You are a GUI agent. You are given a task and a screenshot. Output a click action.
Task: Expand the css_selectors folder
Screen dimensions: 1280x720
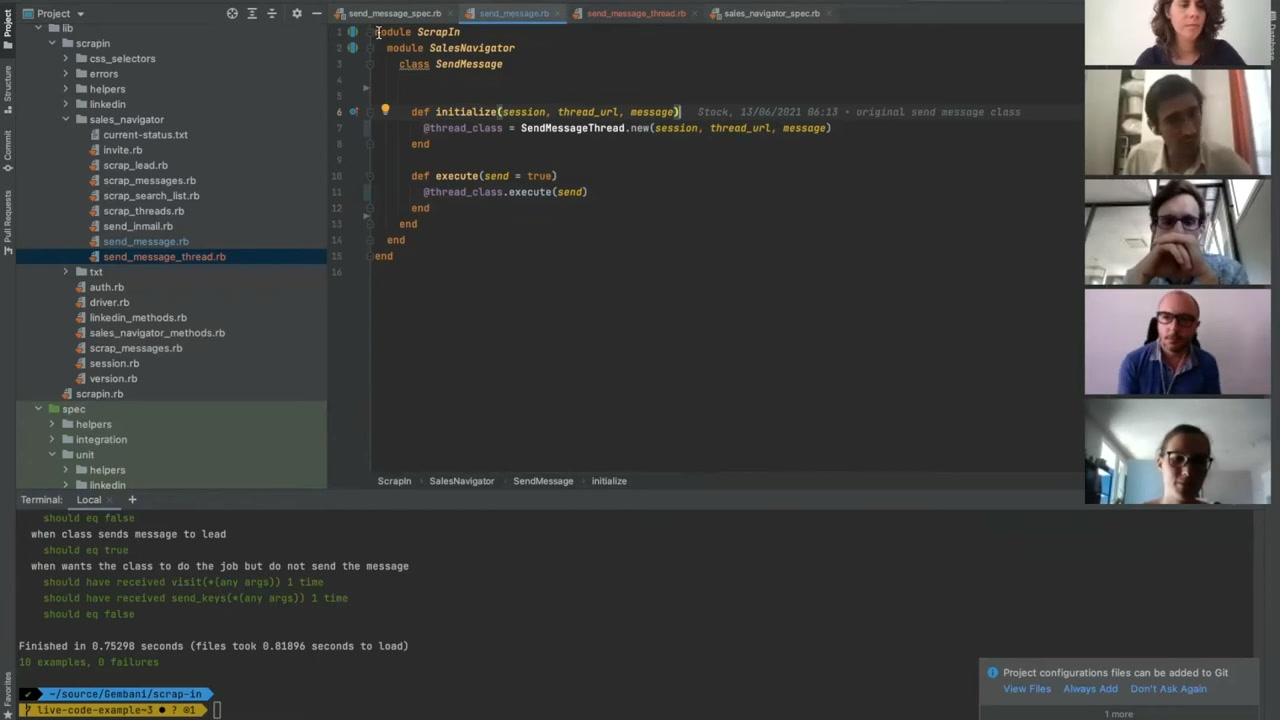pyautogui.click(x=66, y=59)
